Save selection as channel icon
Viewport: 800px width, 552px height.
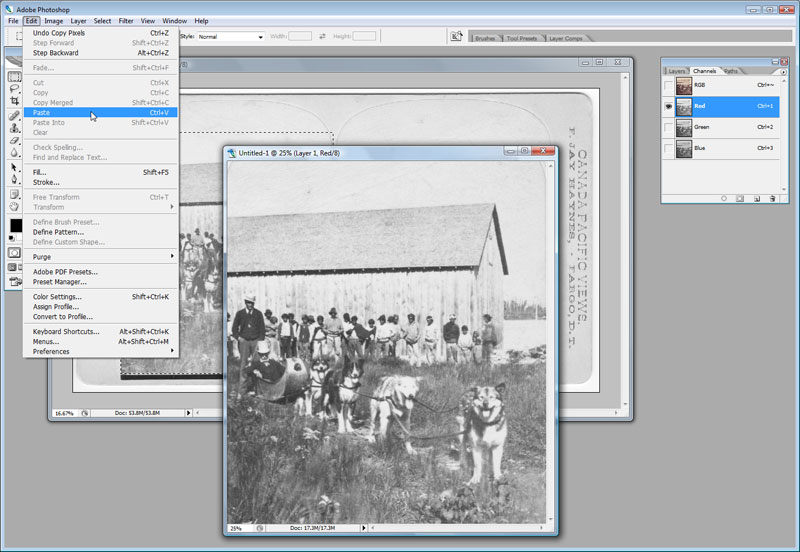point(740,199)
